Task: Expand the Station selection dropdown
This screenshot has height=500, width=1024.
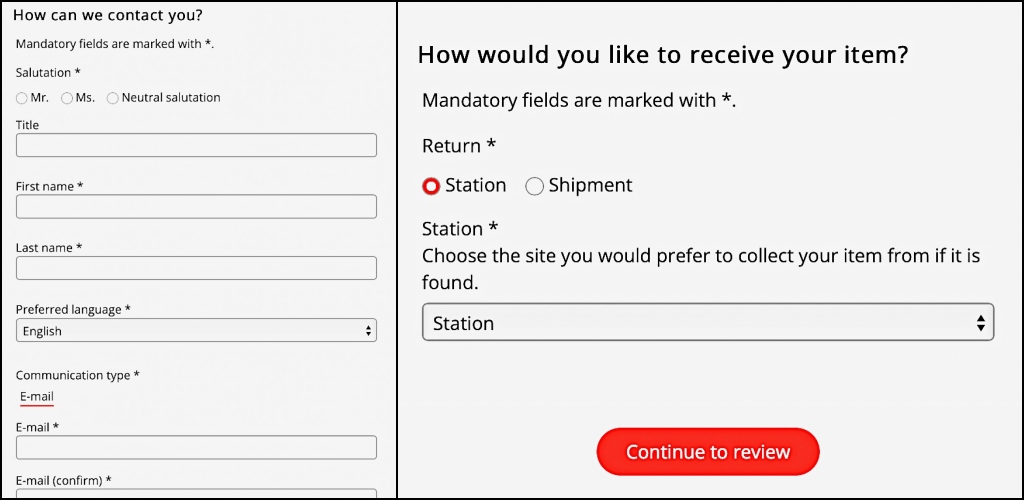Action: (x=708, y=322)
